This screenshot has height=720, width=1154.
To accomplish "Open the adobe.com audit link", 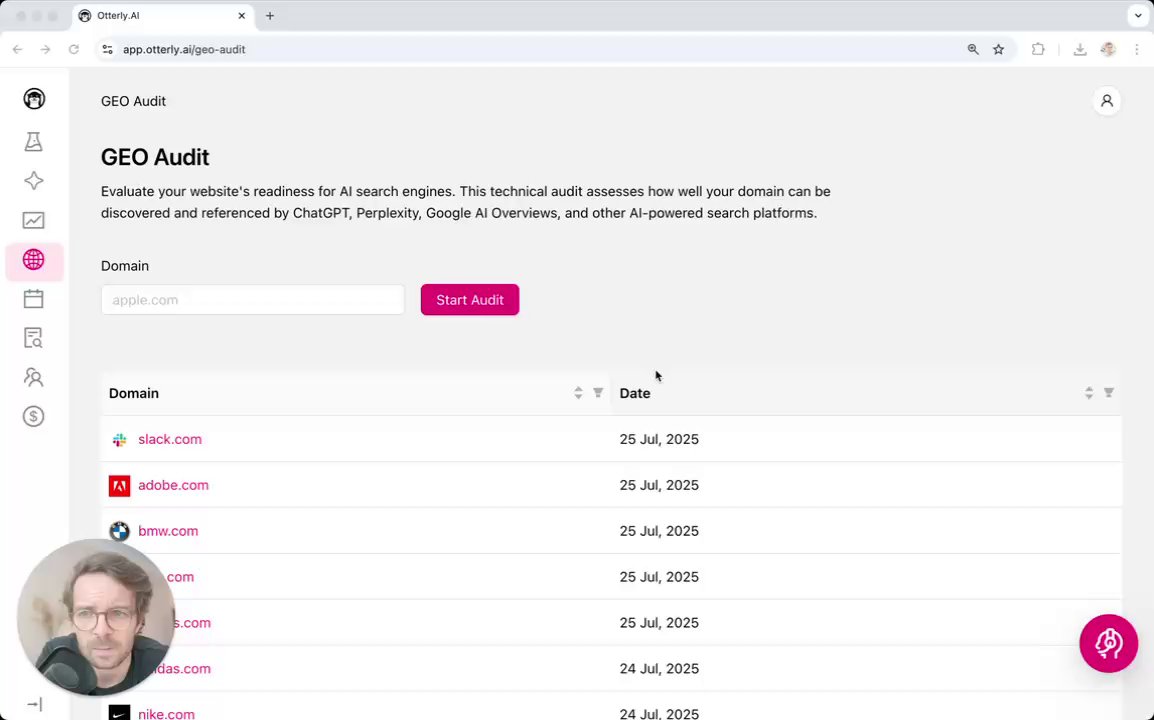I will pos(173,485).
